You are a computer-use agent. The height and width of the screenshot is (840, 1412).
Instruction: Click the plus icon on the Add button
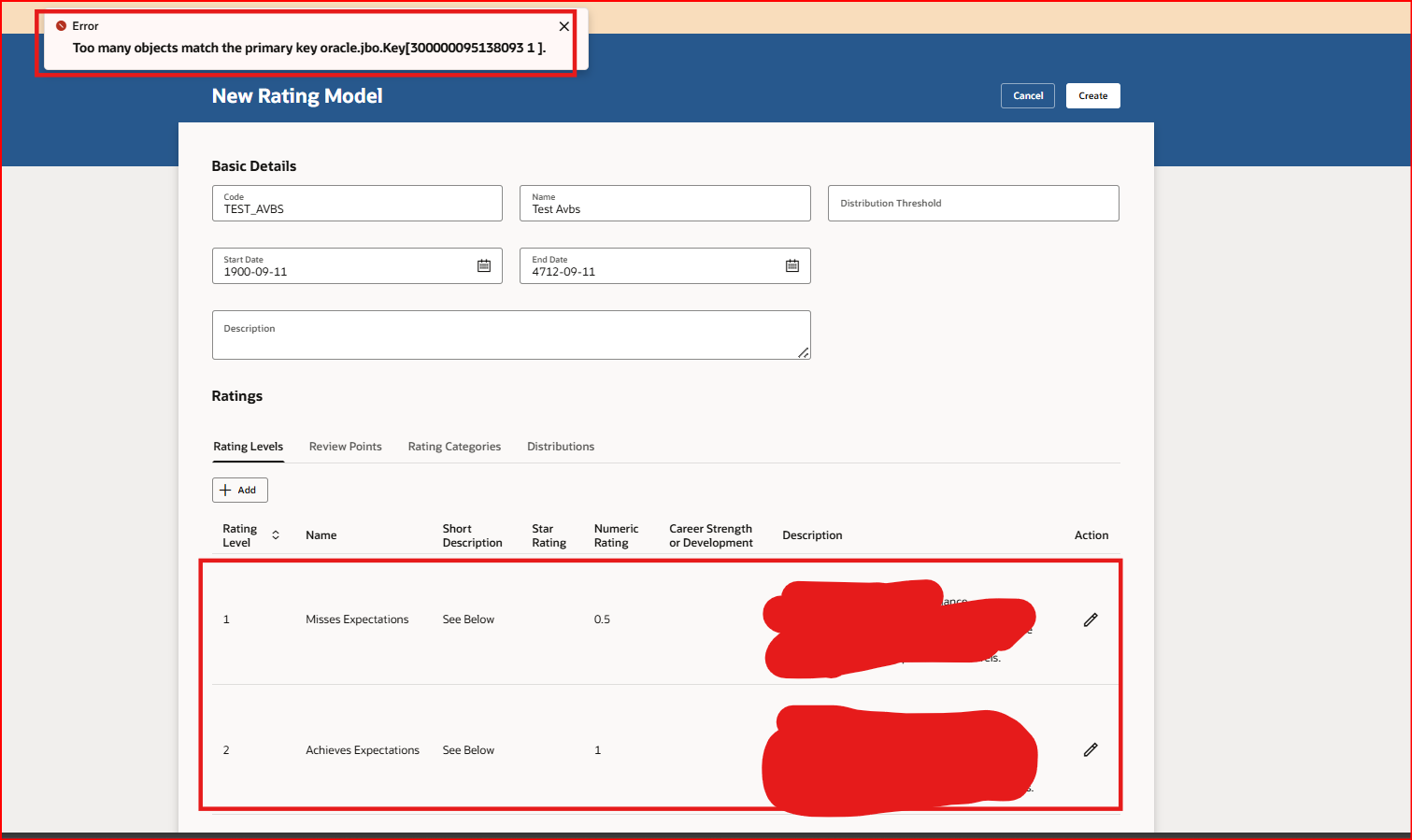(x=225, y=489)
